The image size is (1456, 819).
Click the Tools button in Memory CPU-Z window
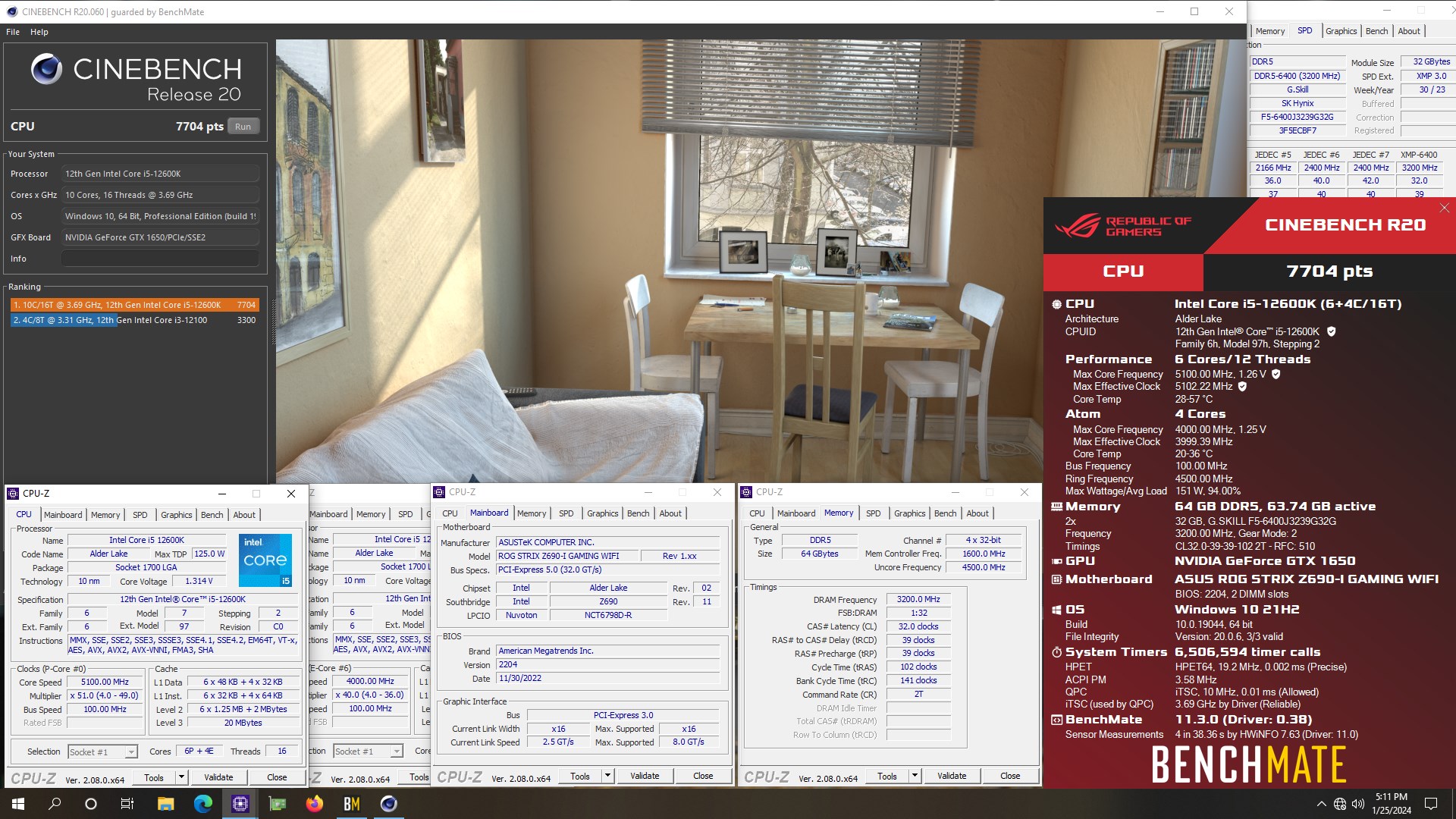[887, 776]
